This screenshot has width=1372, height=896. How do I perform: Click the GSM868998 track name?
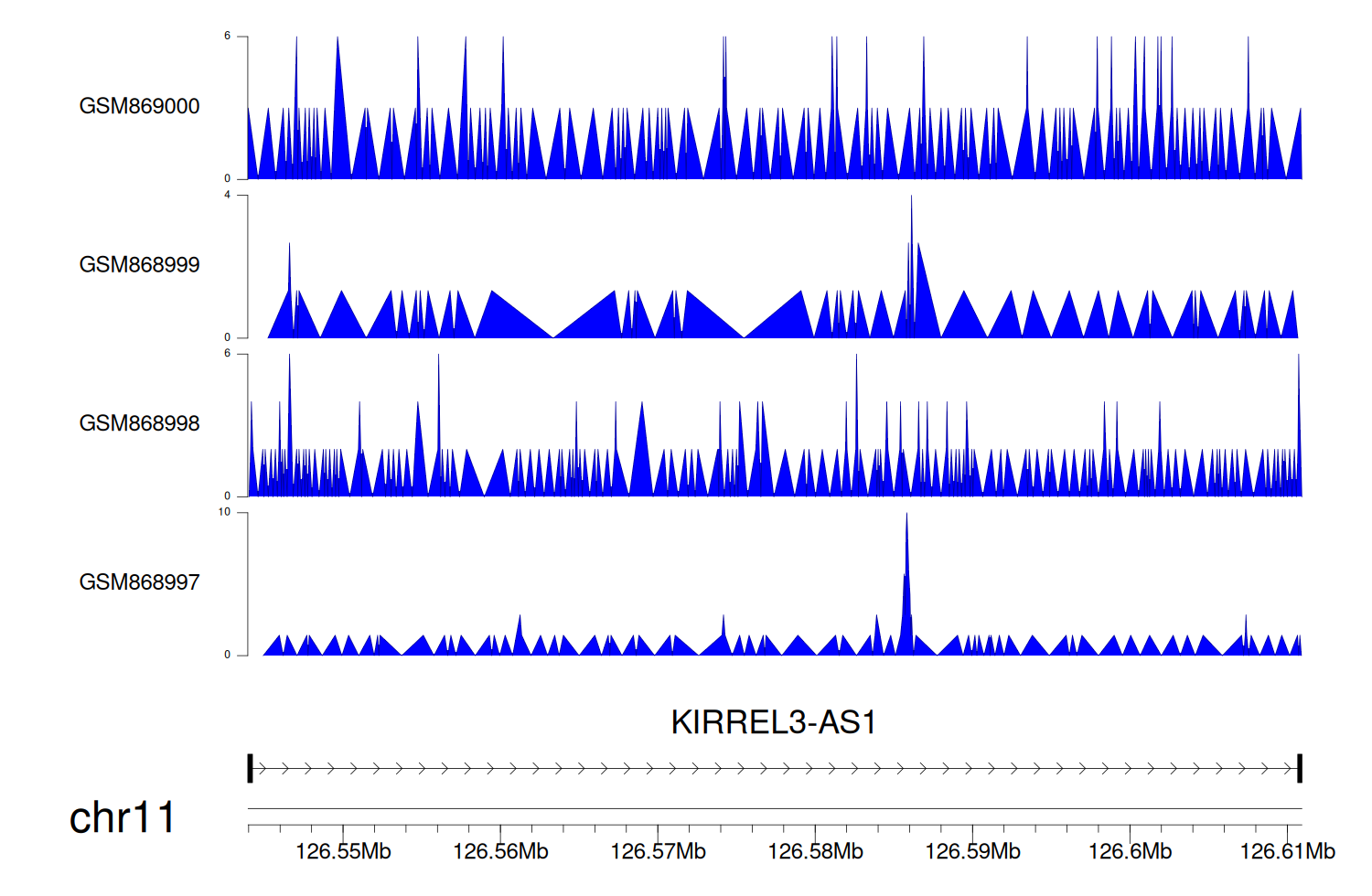pos(139,423)
